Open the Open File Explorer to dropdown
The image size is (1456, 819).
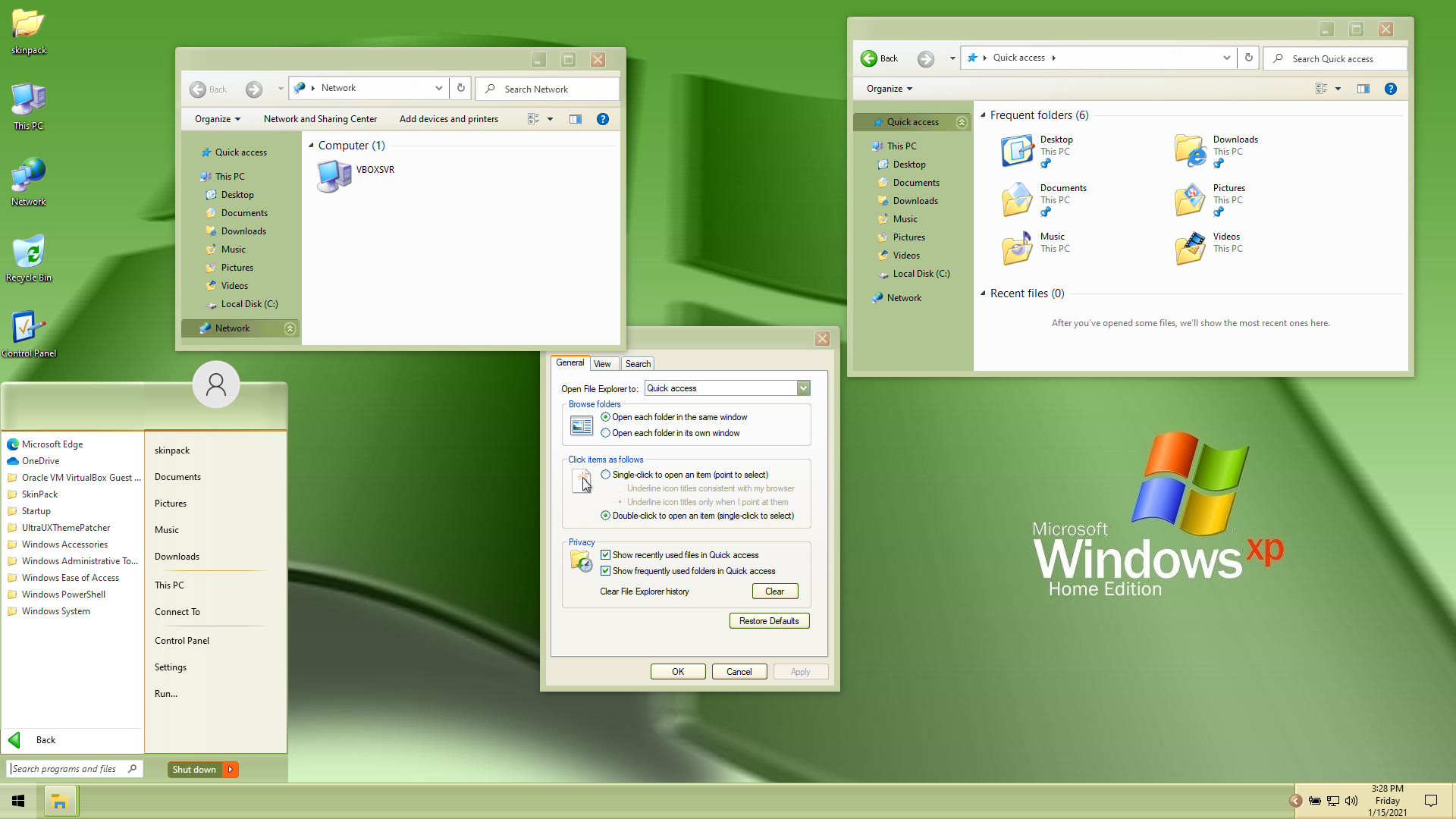pos(803,388)
